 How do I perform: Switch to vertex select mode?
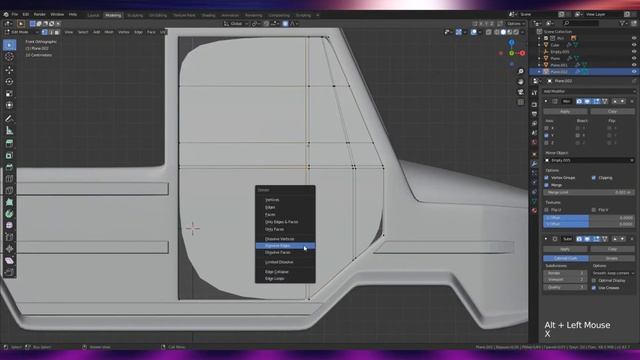44,32
